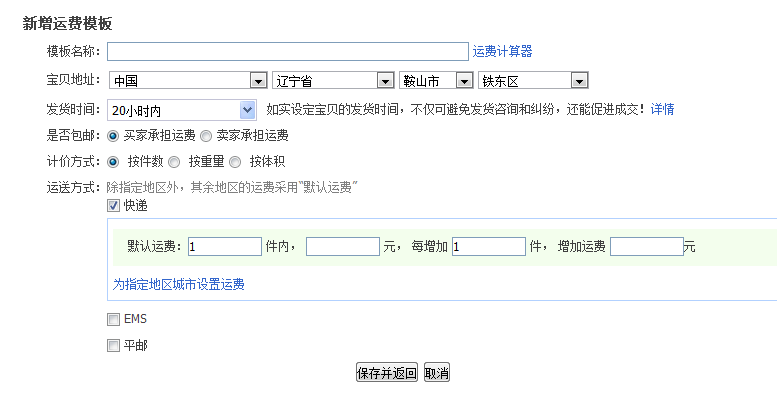Click the 取消 button

pos(437,372)
